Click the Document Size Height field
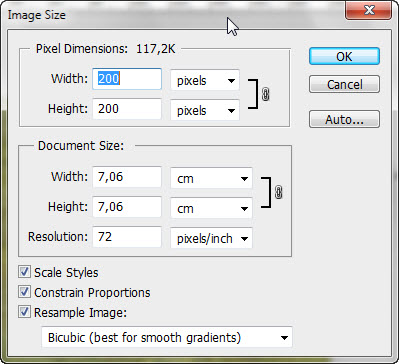This screenshot has height=364, width=399. [127, 207]
